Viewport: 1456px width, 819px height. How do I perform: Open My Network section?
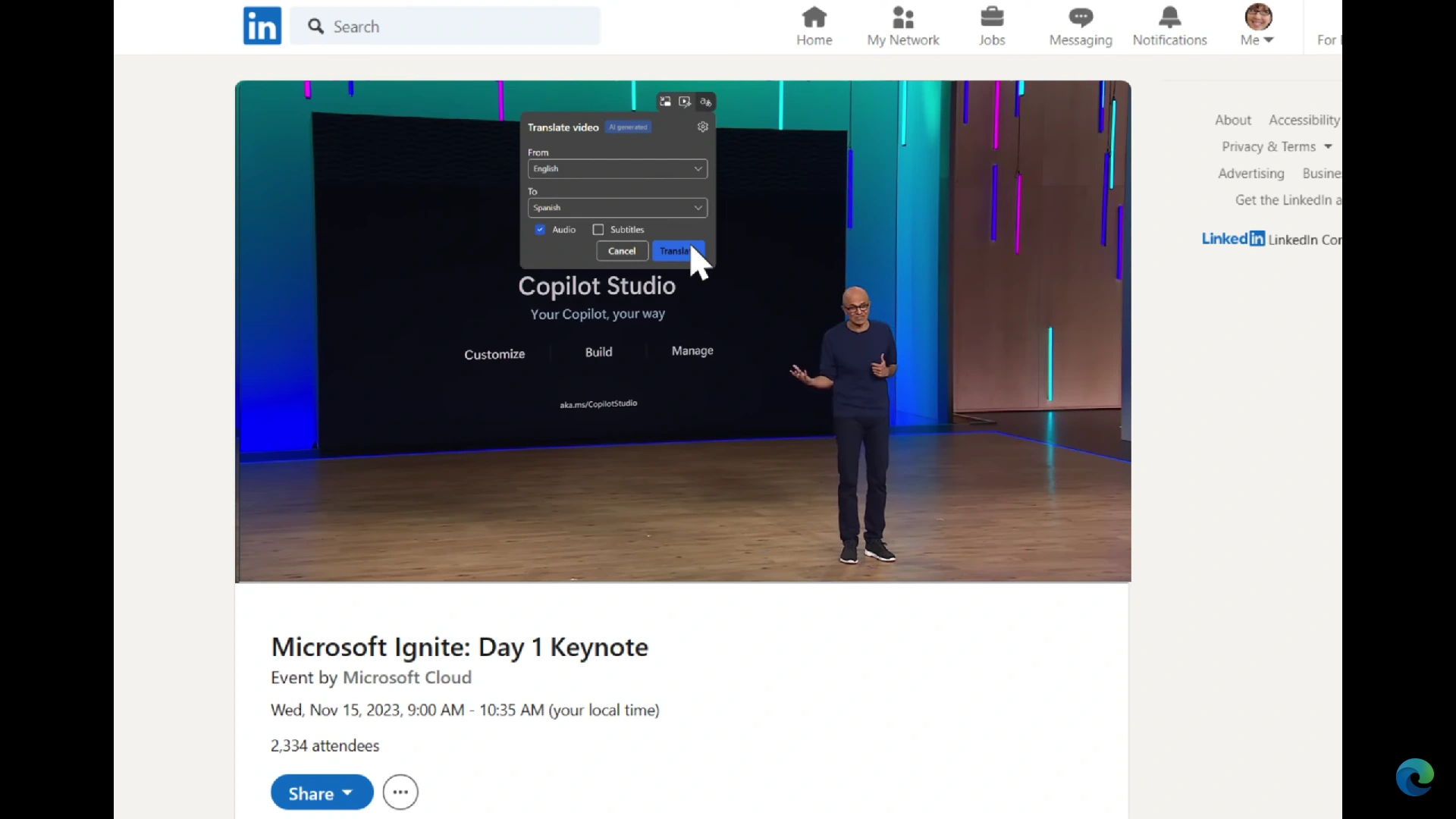901,25
